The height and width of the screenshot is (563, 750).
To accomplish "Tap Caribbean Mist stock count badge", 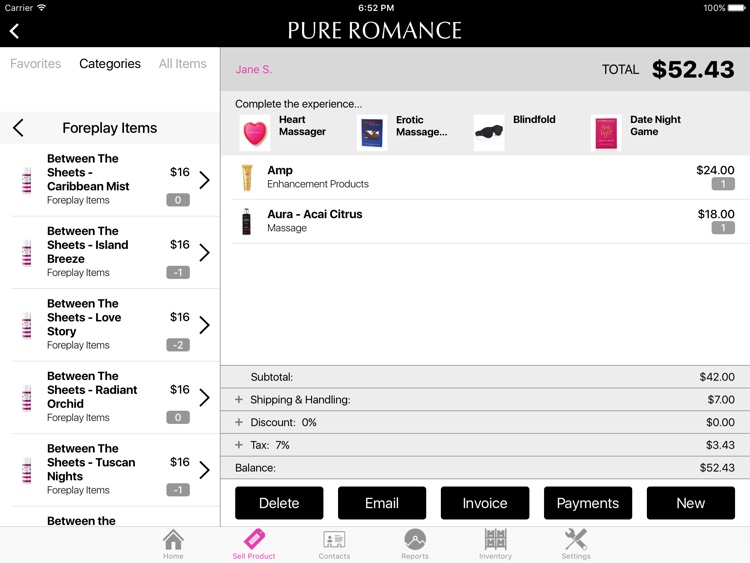I will [x=178, y=200].
